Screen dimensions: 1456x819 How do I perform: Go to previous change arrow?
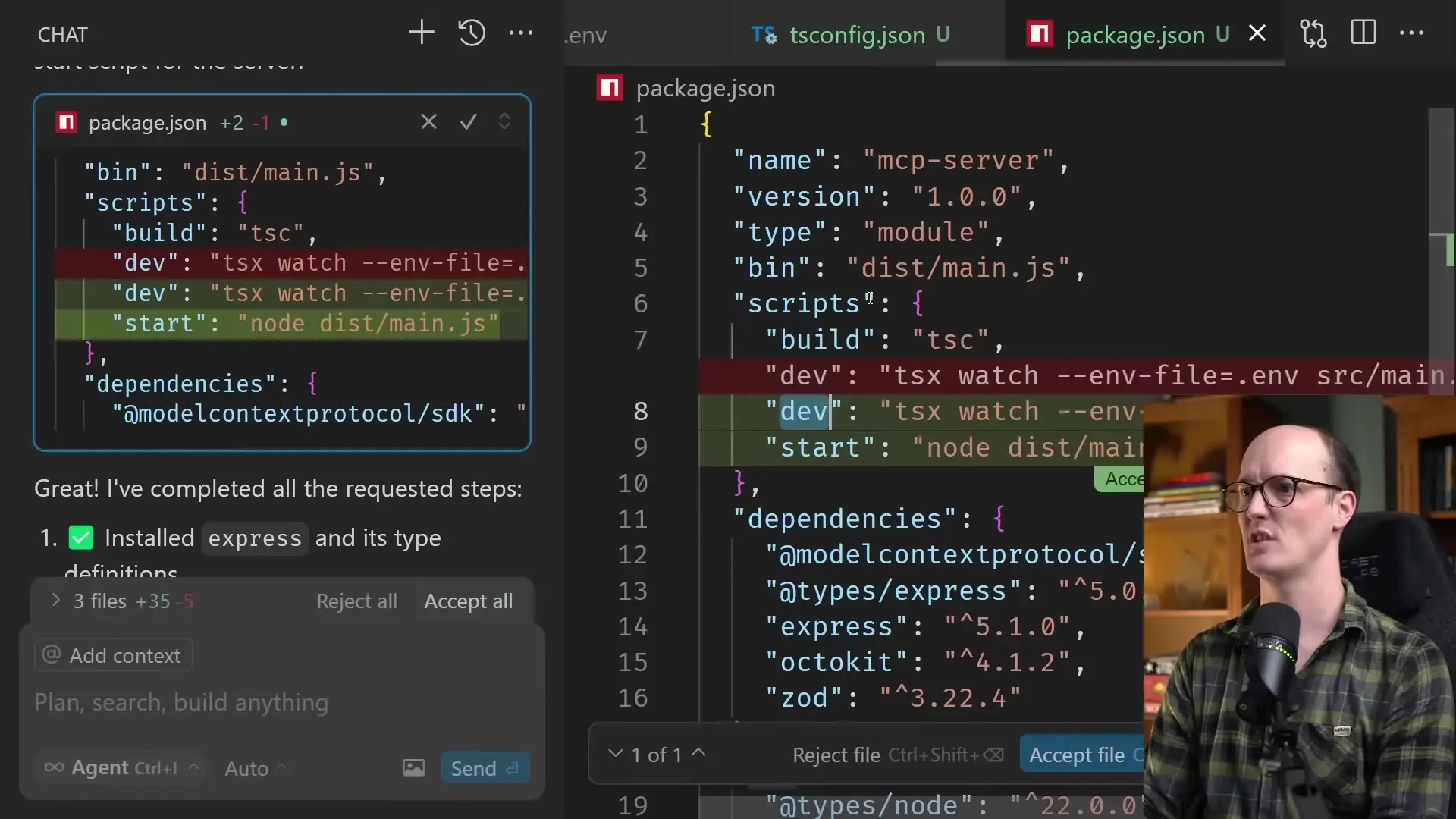tap(699, 754)
